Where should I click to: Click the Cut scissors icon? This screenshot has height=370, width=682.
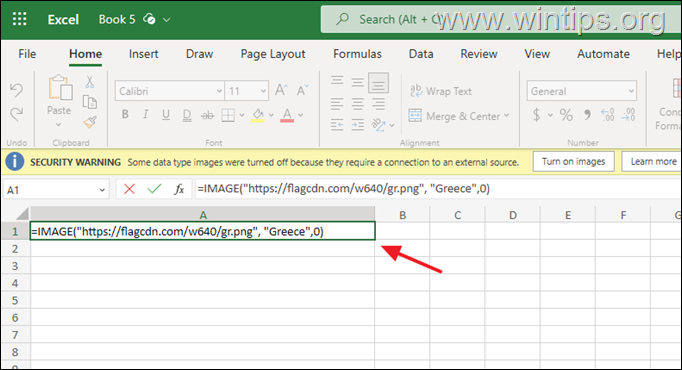[x=90, y=82]
